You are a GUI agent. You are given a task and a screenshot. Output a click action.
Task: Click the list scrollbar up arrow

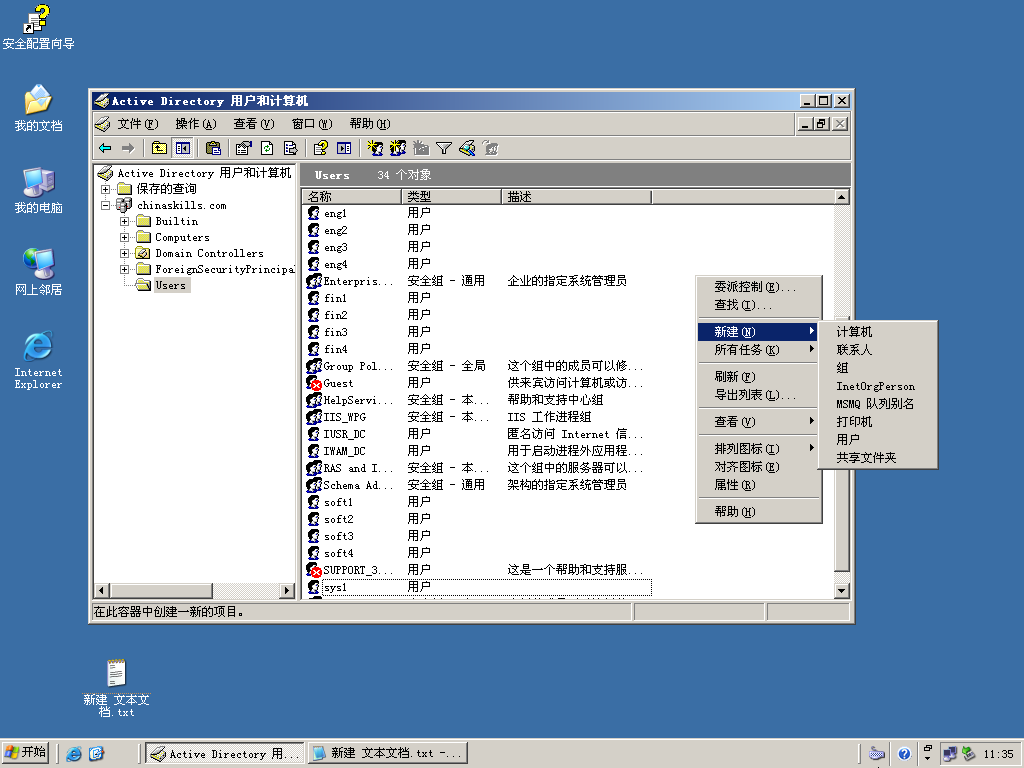[x=841, y=197]
